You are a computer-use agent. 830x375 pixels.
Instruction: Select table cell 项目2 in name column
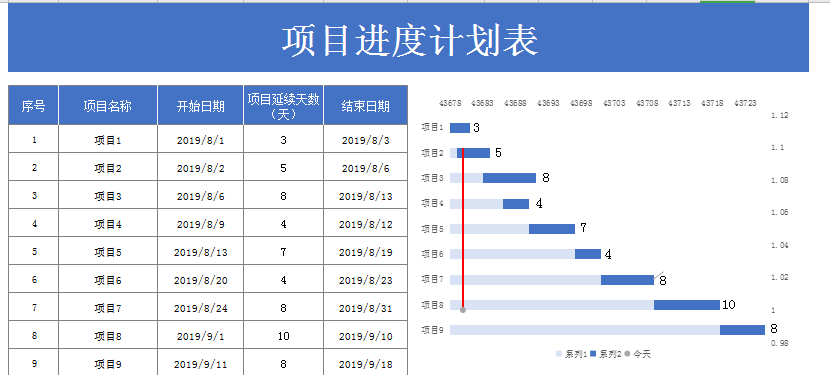click(x=108, y=168)
